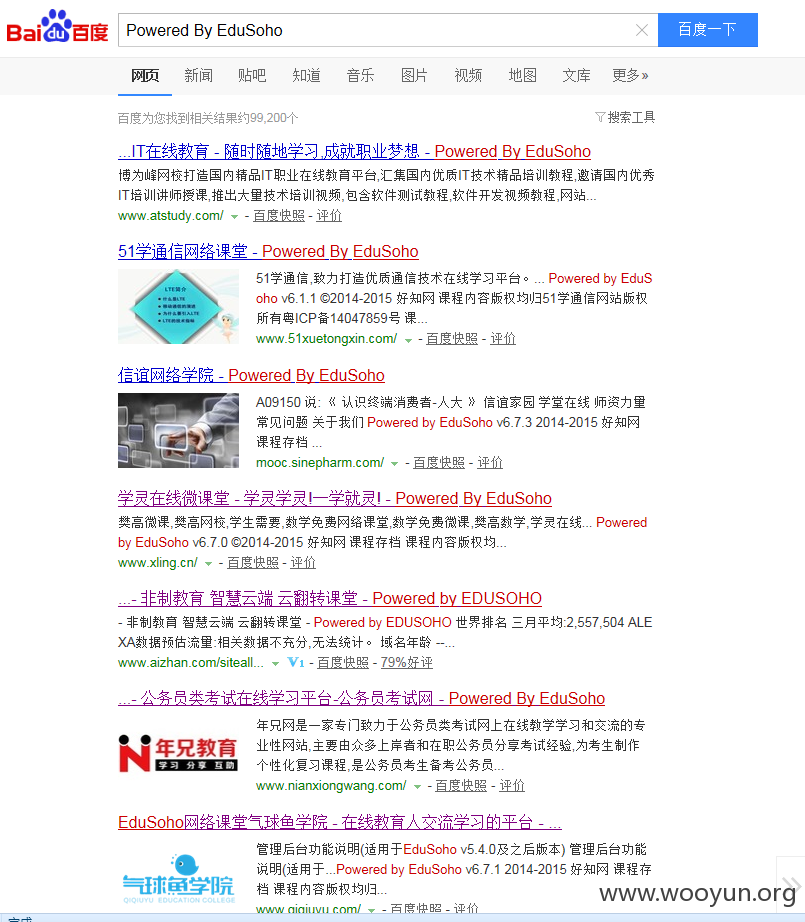Click 评价 for the 51xuetongxin result
Screen dimensions: 805x922
coord(503,339)
